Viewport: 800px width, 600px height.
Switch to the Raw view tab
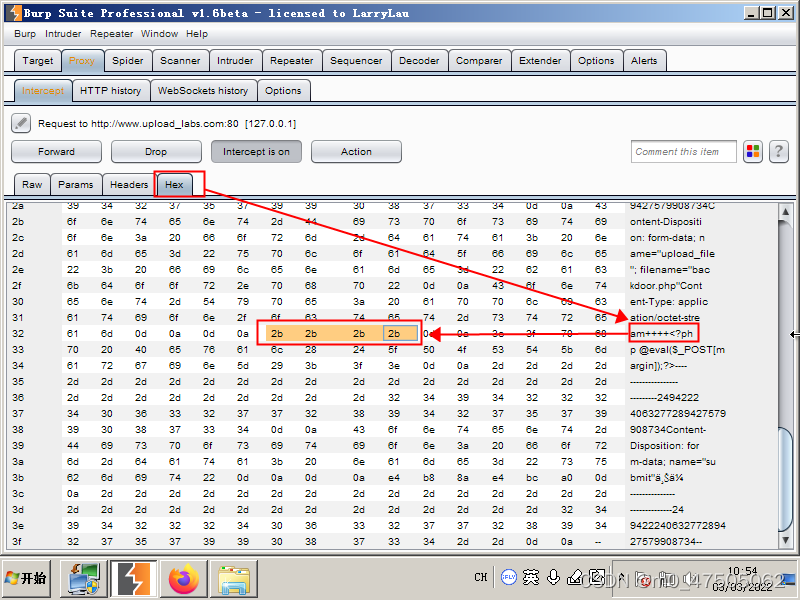[x=32, y=185]
